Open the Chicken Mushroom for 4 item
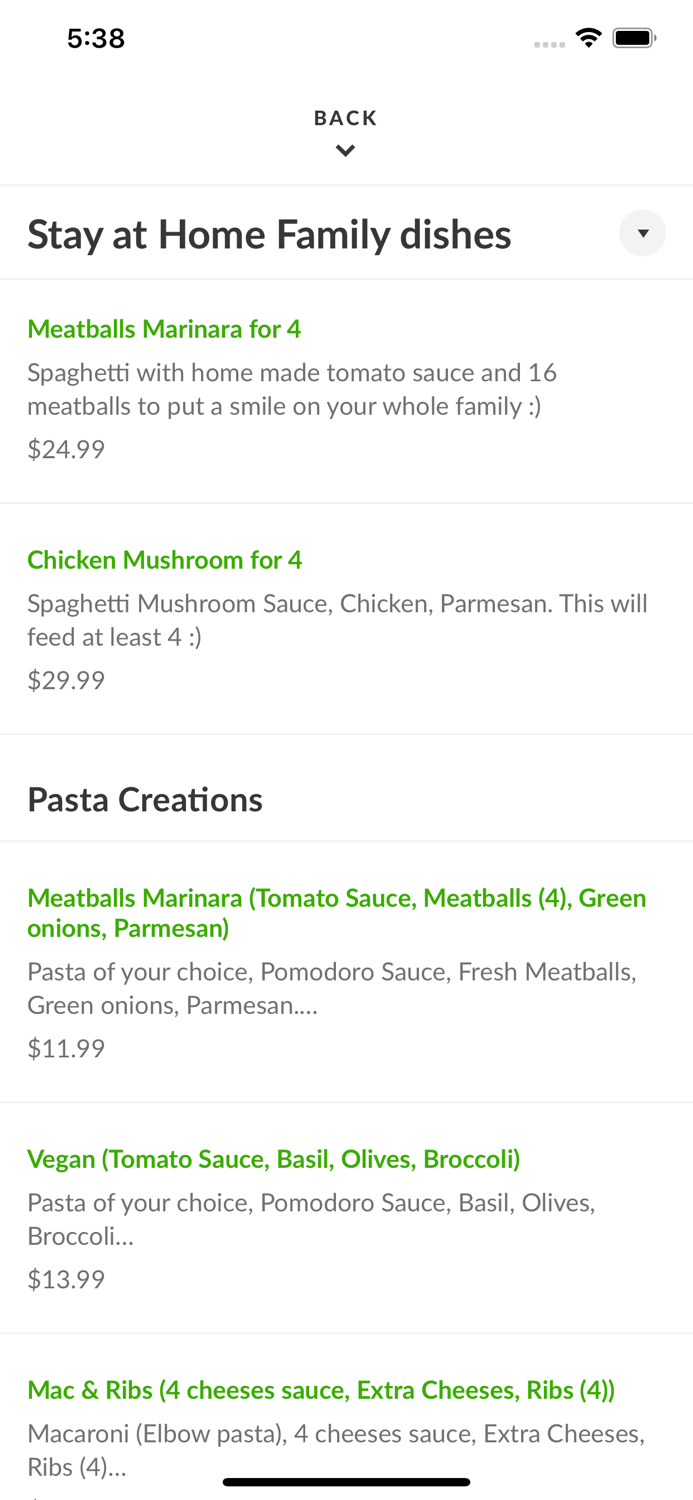Screen dimensions: 693x1500 pos(165,560)
